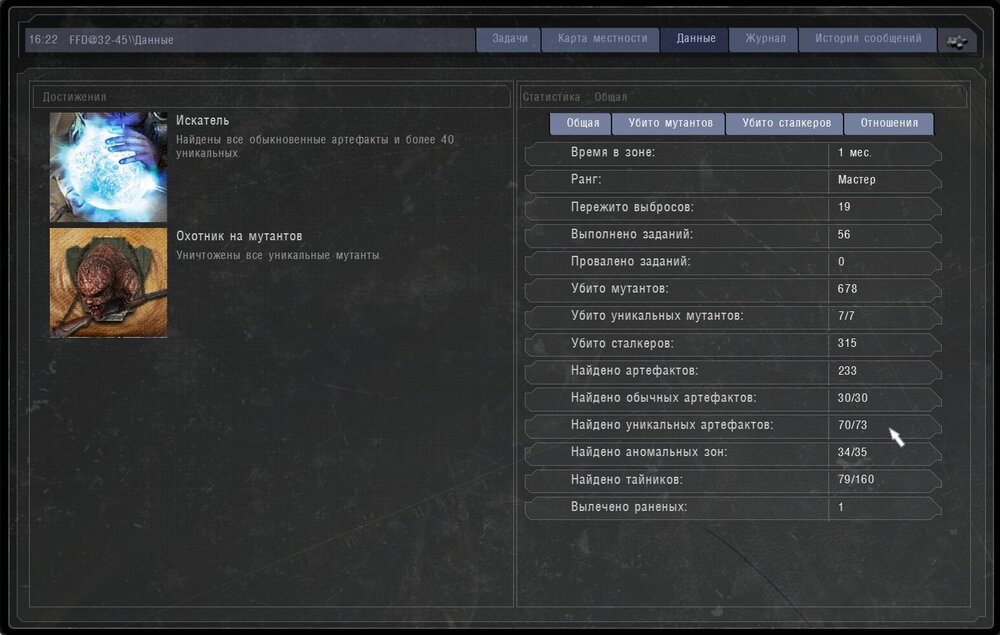Click the value '315'
Image resolution: width=1000 pixels, height=635 pixels.
(x=847, y=343)
